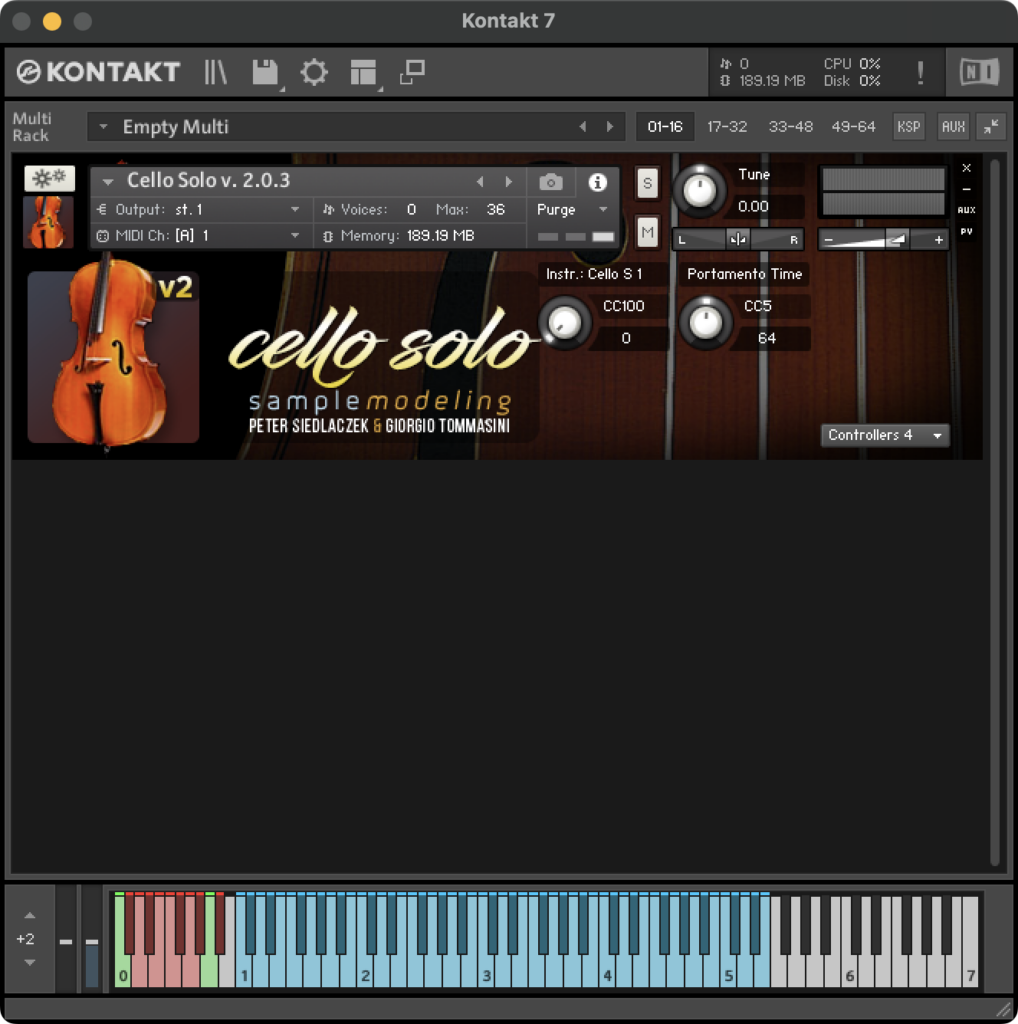1018x1024 pixels.
Task: Close the Cello Solo instrument
Action: tap(966, 168)
